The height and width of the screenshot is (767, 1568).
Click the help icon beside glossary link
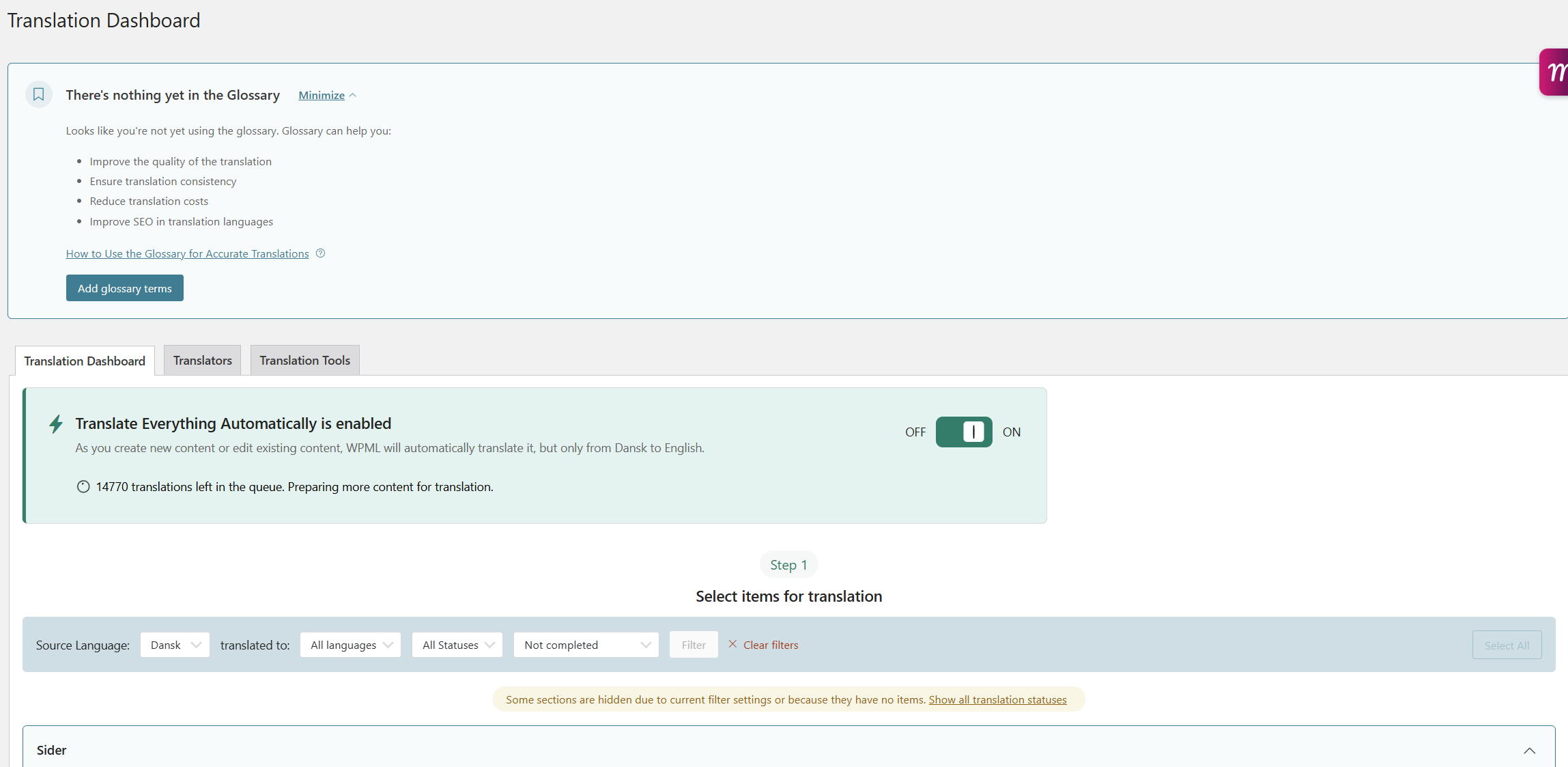pos(320,253)
